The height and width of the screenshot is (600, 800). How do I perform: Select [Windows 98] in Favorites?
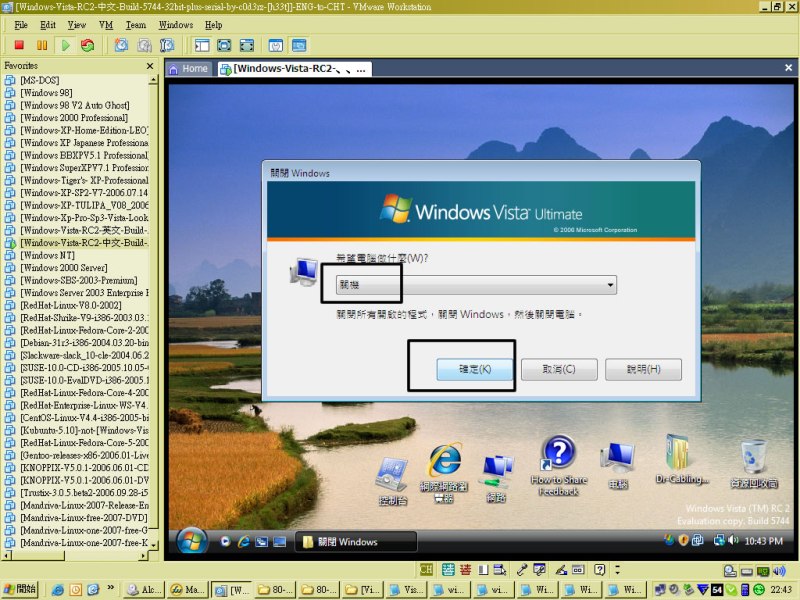tap(46, 93)
